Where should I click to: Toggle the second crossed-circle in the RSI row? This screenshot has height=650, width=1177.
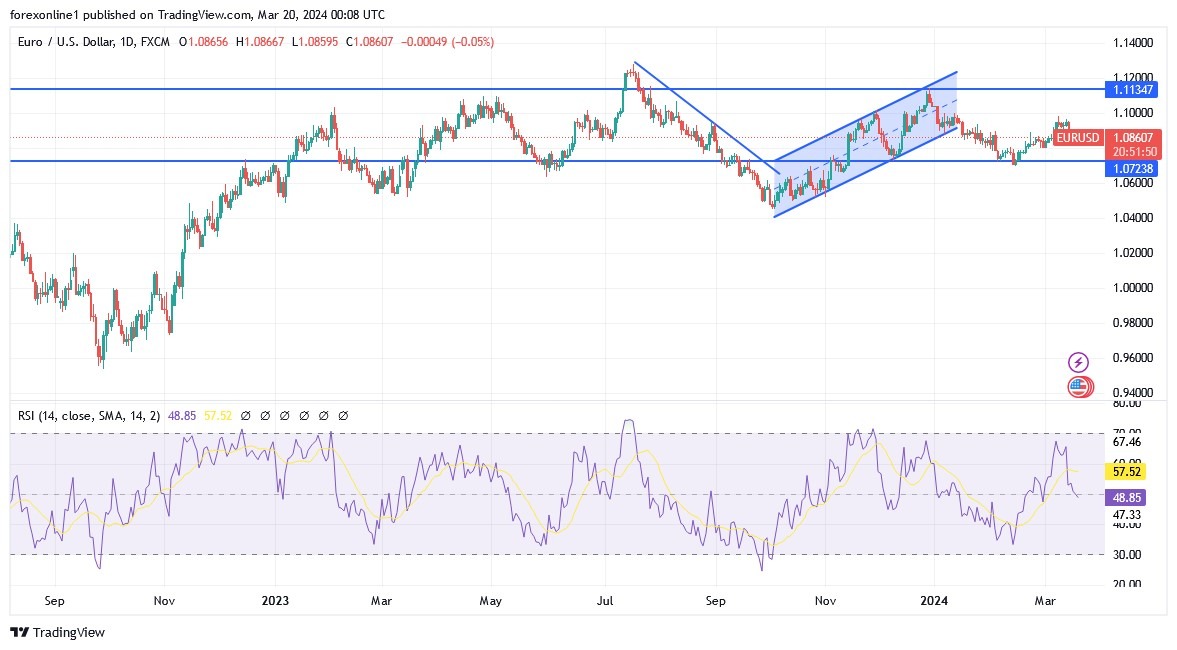tap(266, 415)
